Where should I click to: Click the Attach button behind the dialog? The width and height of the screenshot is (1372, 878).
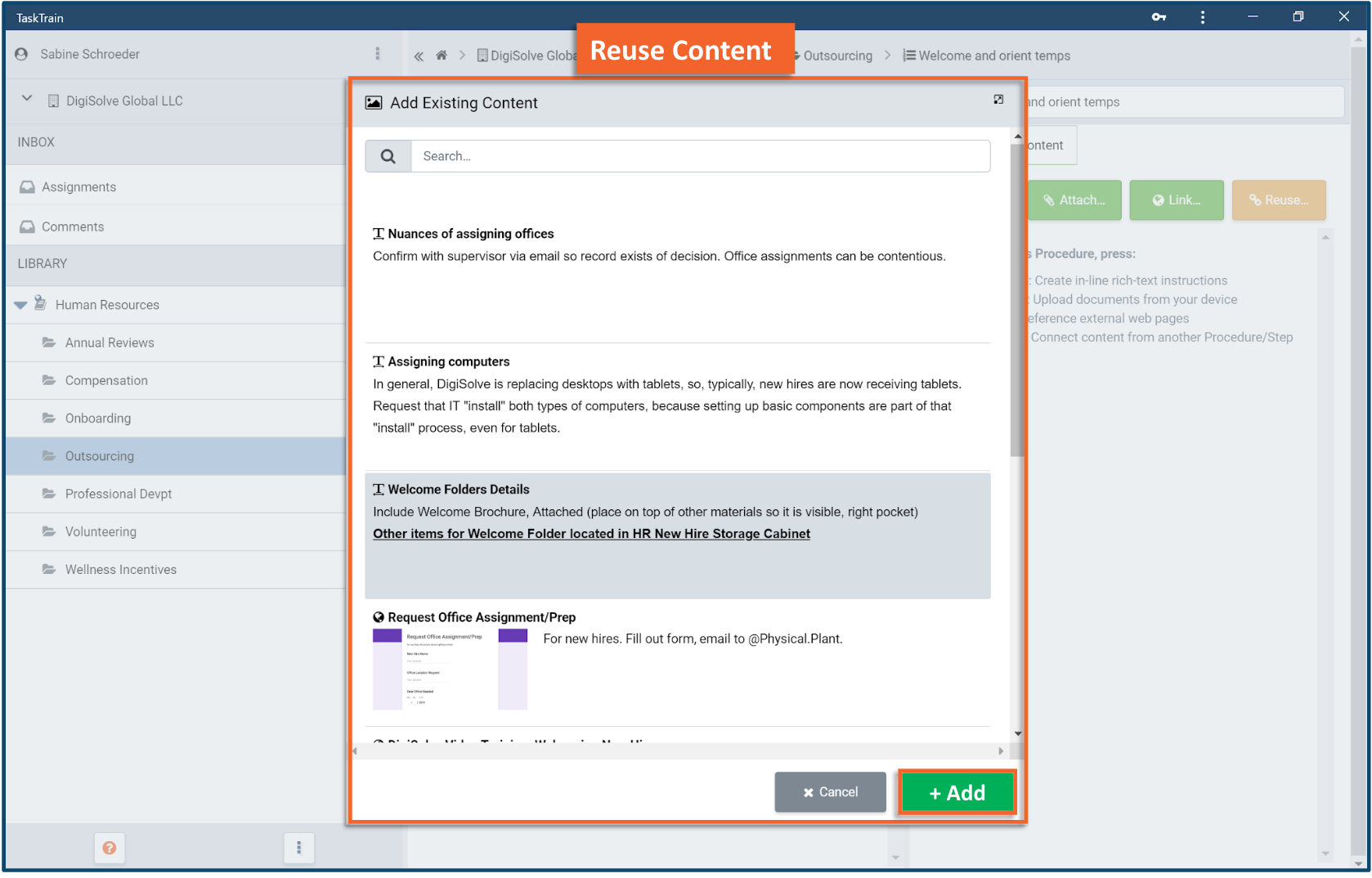coord(1074,200)
